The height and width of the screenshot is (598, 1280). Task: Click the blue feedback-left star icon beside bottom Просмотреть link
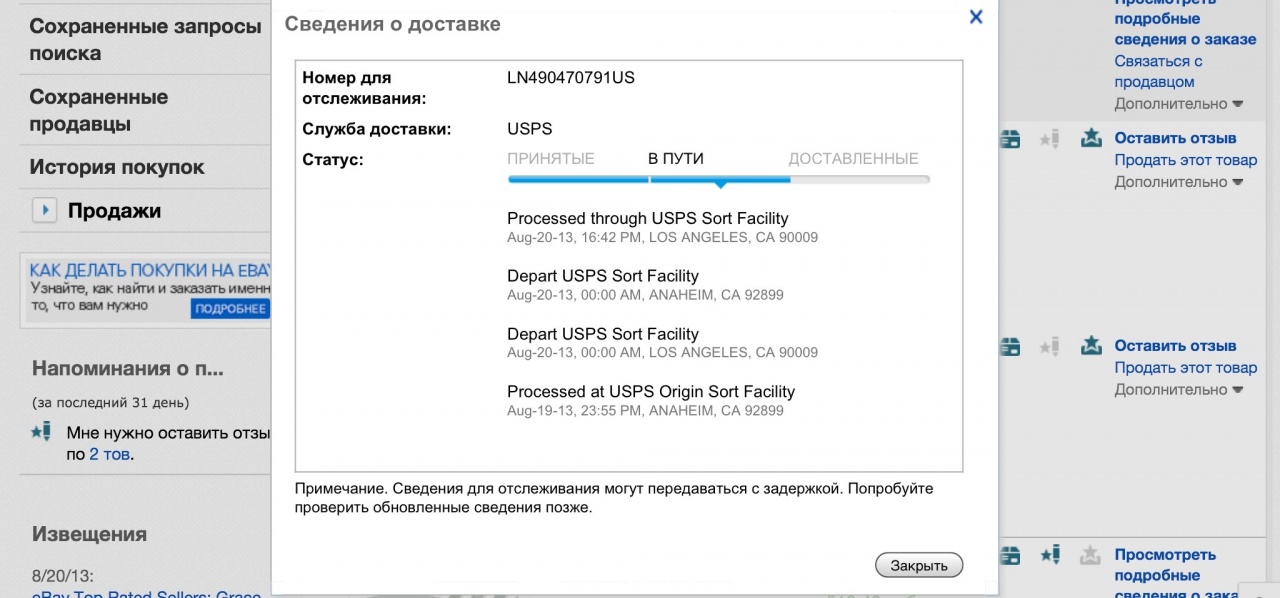tap(1049, 555)
